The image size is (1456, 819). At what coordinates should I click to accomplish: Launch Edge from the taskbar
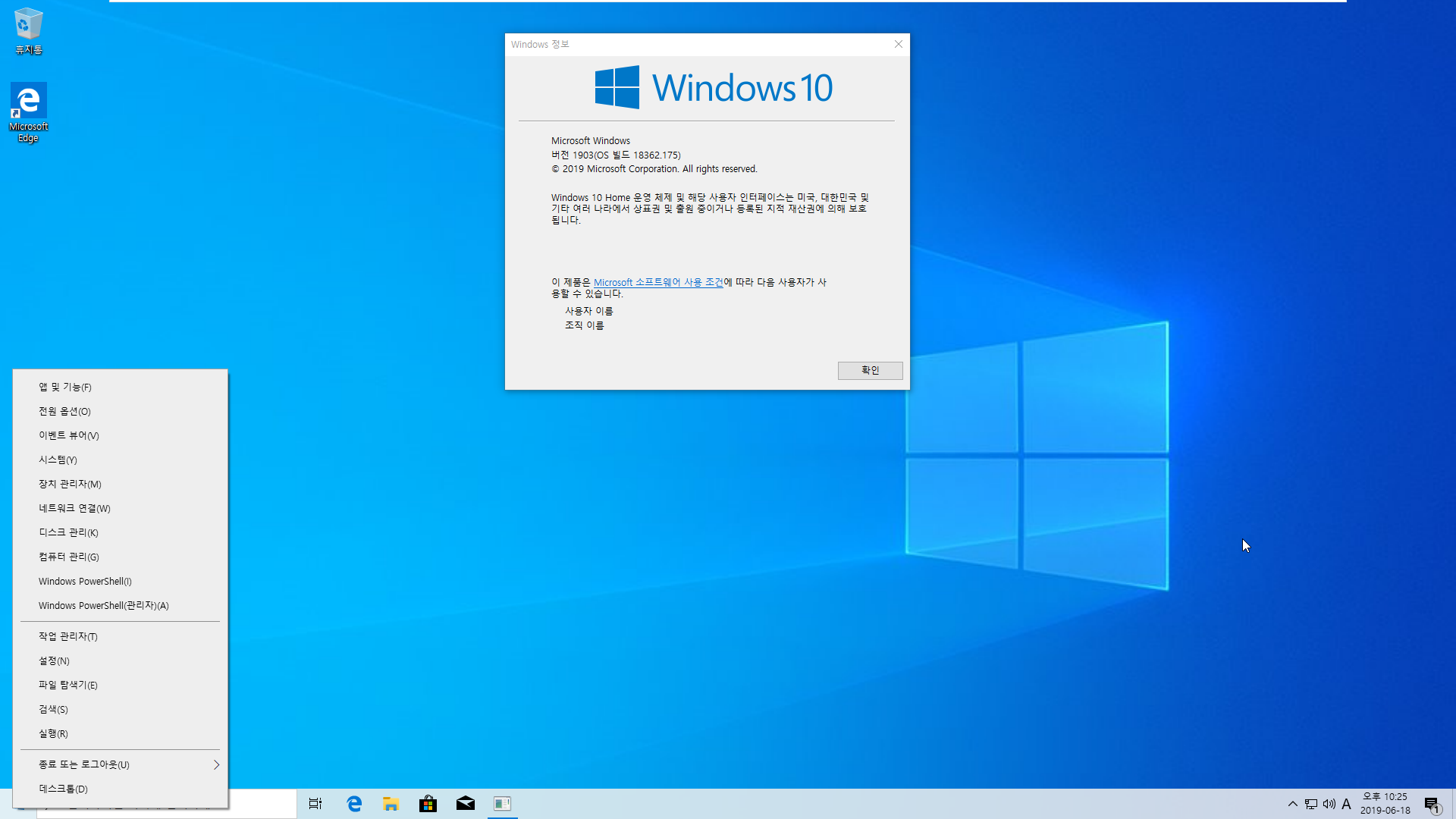pos(354,804)
